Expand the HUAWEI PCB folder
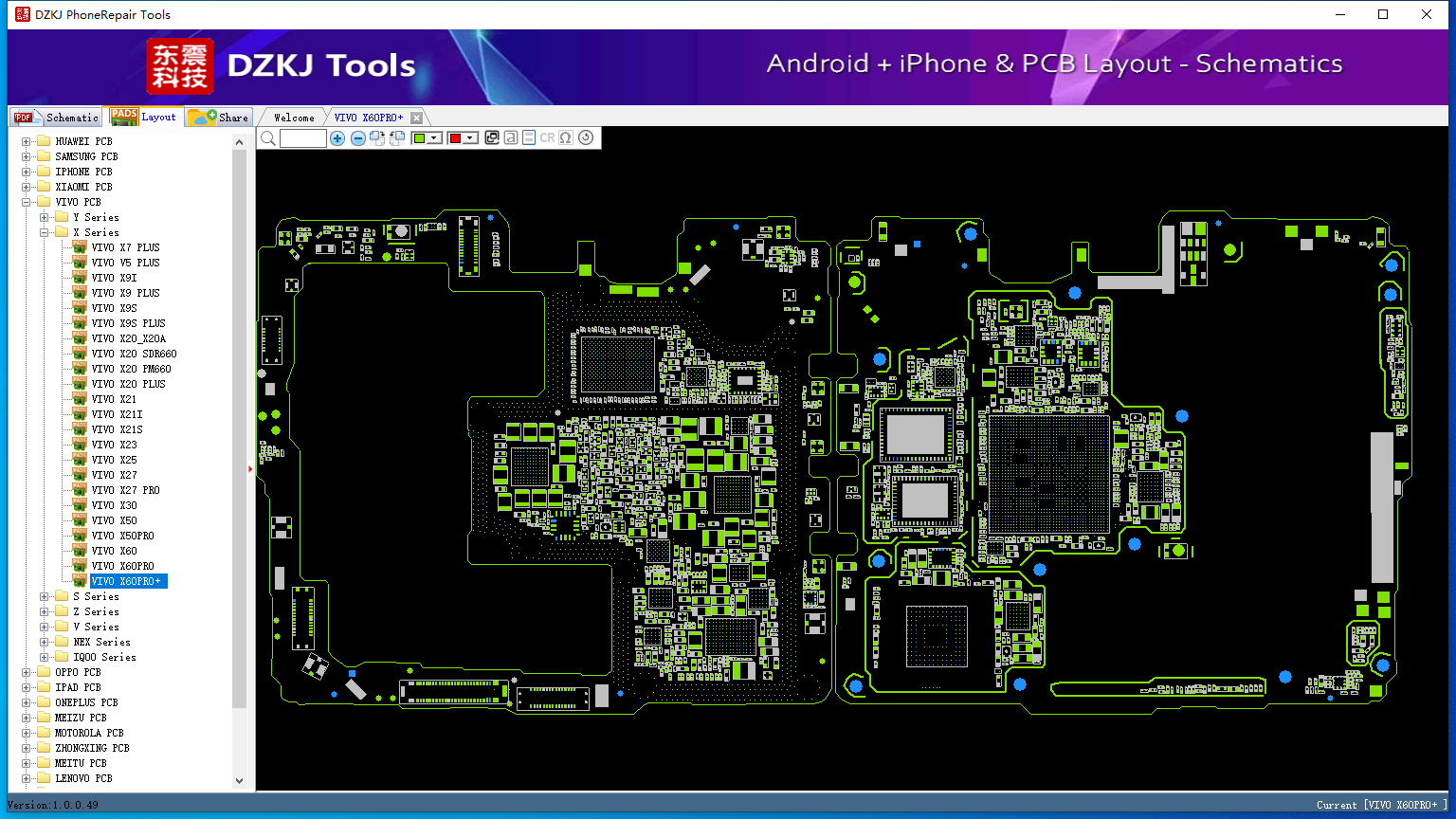The image size is (1456, 819). point(27,141)
